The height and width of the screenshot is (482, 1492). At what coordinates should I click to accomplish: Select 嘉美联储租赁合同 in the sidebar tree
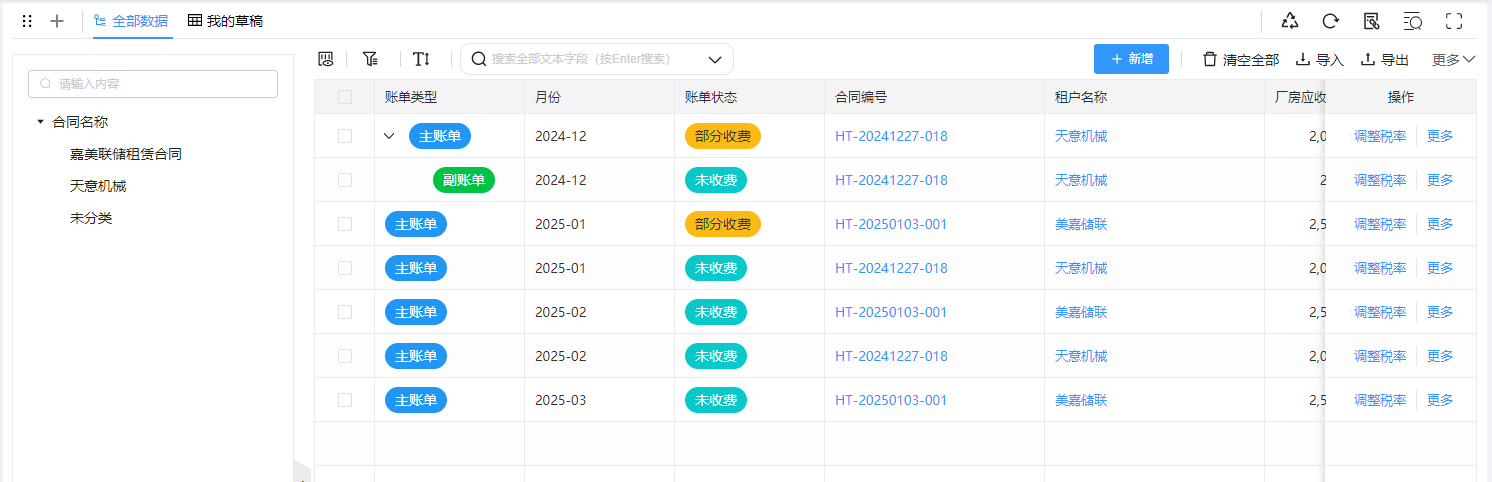point(126,154)
